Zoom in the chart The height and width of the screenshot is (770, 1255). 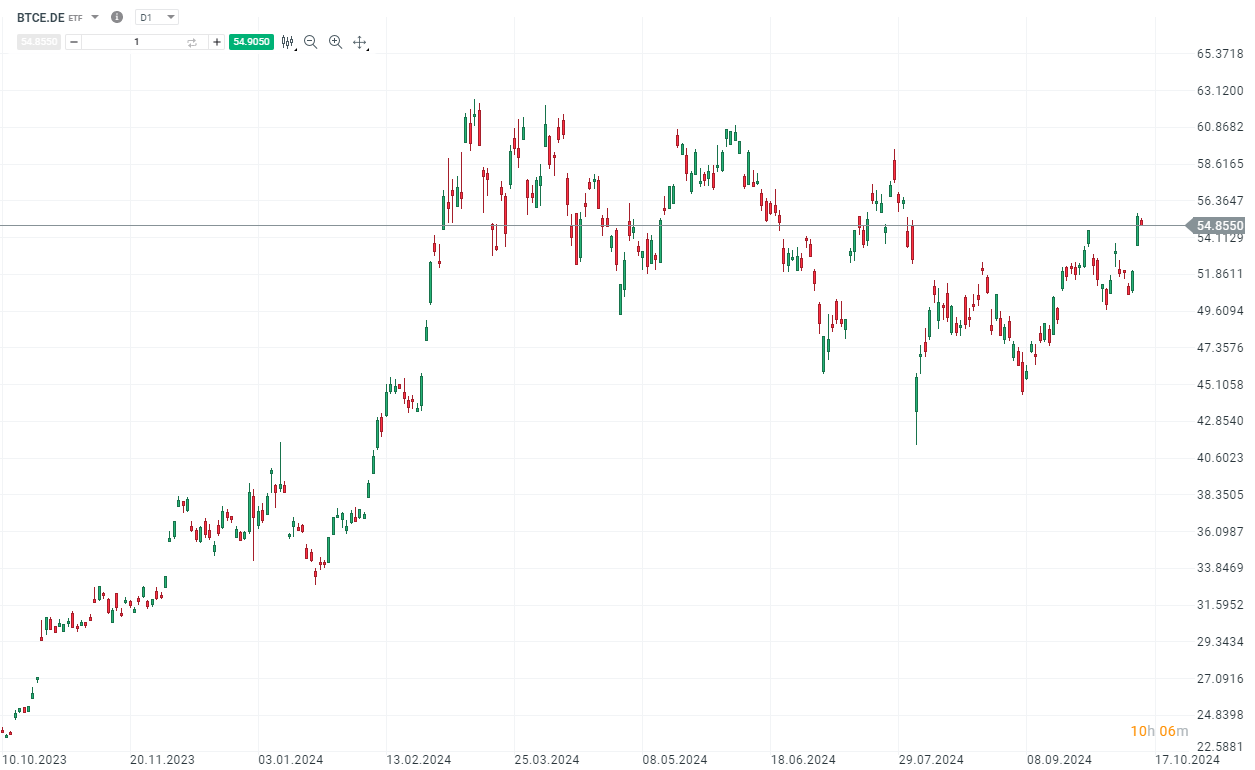335,42
